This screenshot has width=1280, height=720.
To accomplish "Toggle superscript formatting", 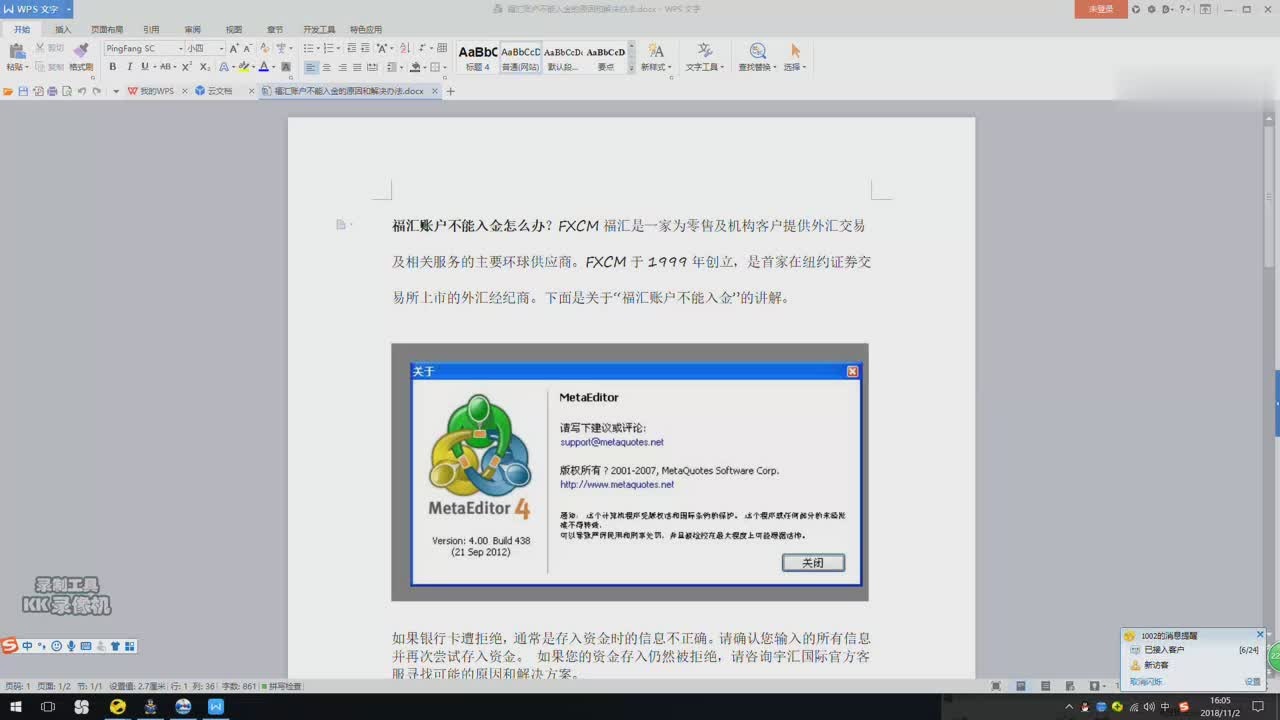I will (x=187, y=67).
